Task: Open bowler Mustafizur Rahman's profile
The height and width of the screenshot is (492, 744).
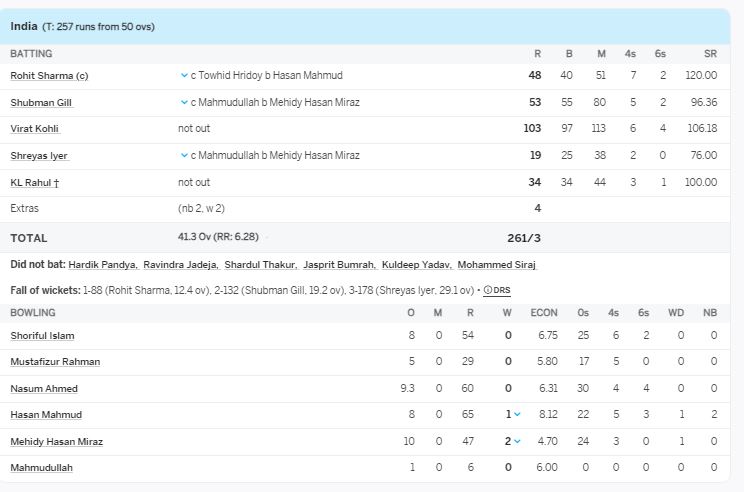Action: click(55, 361)
